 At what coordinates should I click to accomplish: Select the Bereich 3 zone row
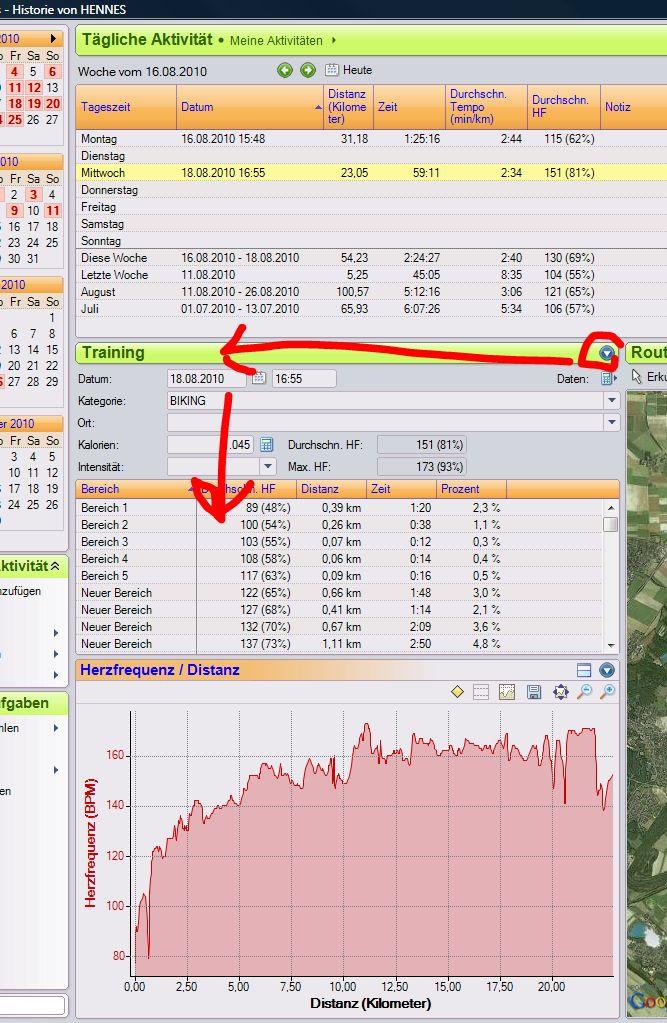[339, 542]
